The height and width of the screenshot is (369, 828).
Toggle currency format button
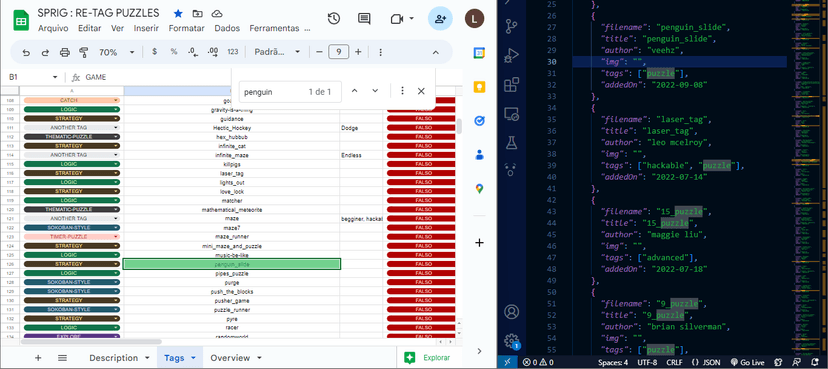[x=154, y=52]
